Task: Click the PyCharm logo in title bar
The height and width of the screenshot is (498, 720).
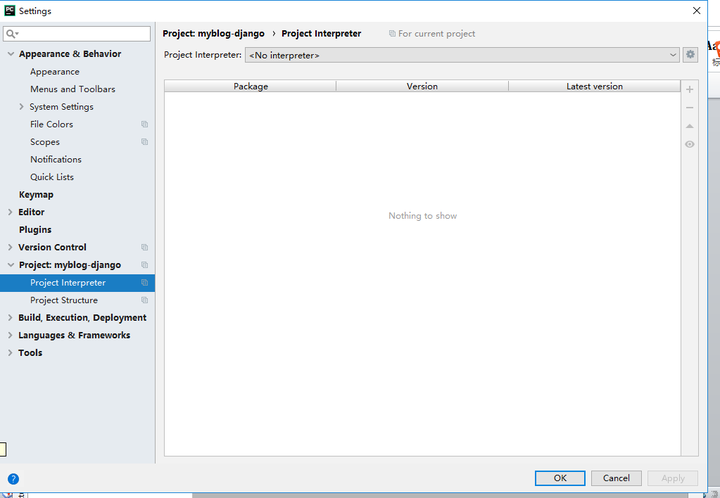Action: pos(9,10)
